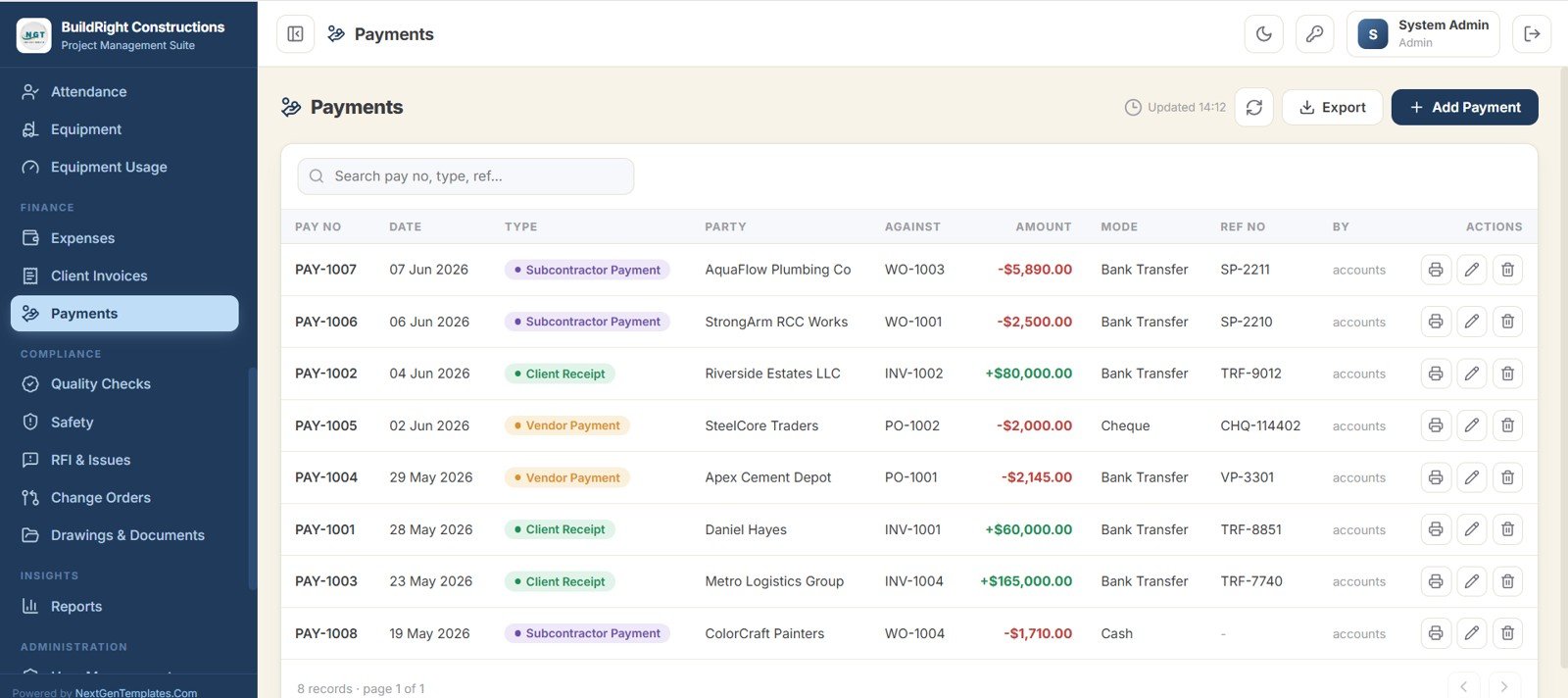Image resolution: width=1568 pixels, height=698 pixels.
Task: Edit payment PAY-1001
Action: (x=1472, y=529)
